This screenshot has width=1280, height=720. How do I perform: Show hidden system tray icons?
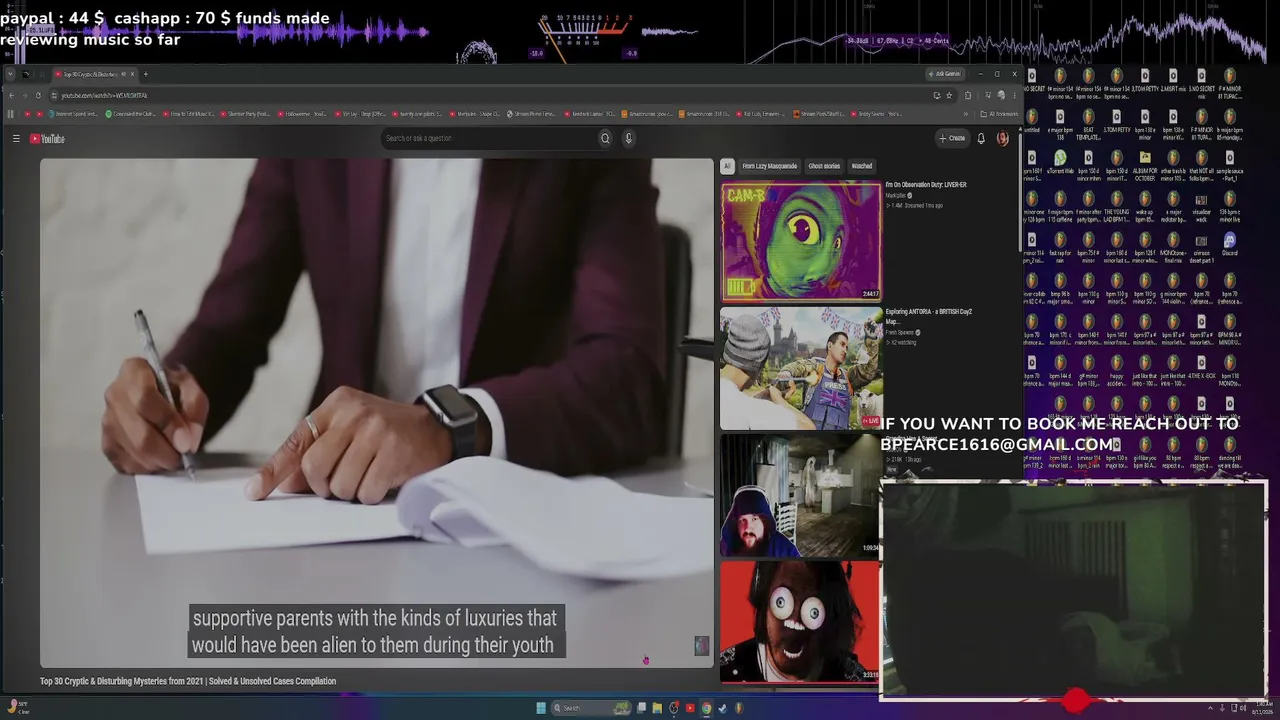1210,708
